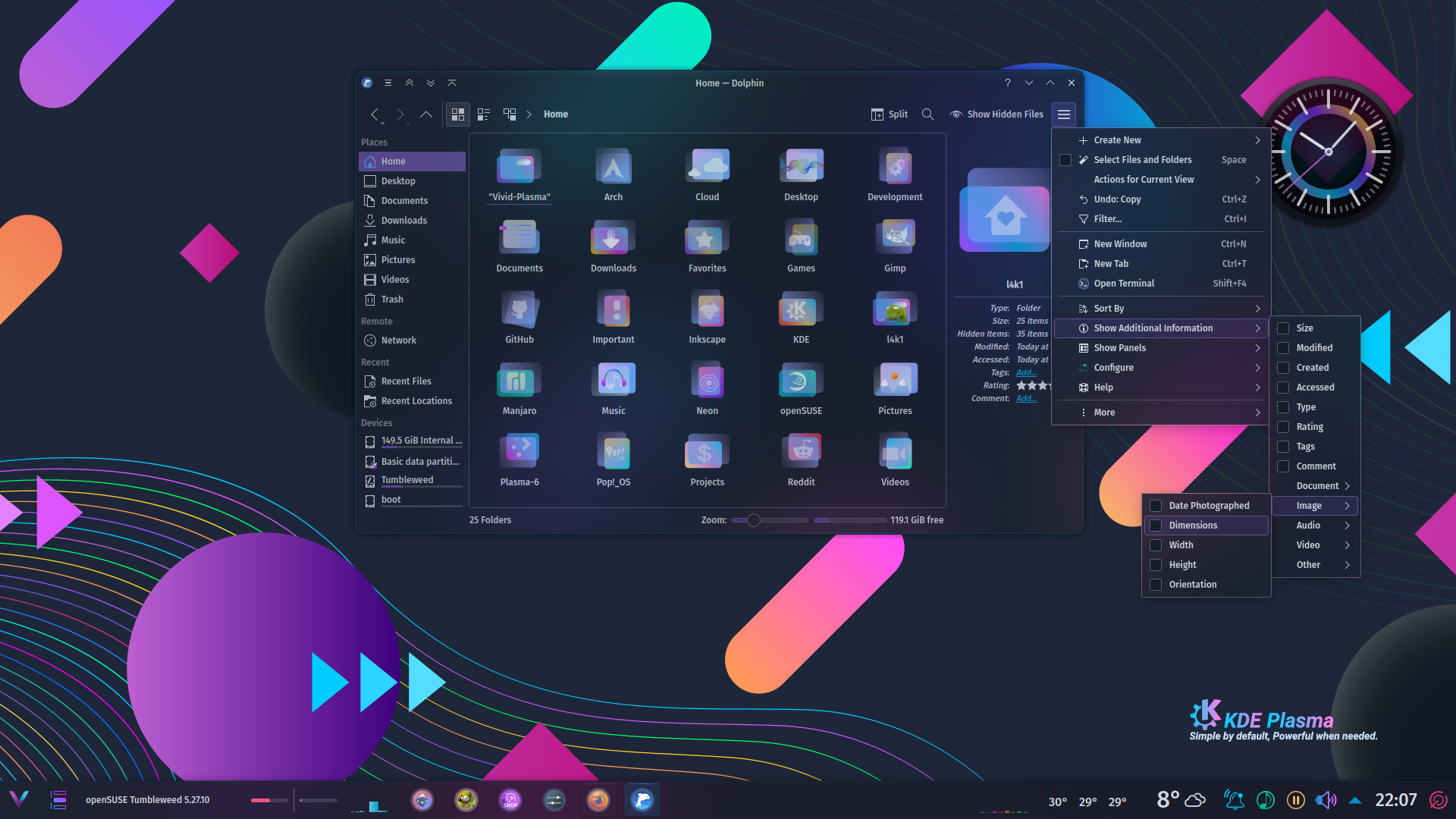Choose Filter... from the menu
The width and height of the screenshot is (1456, 819).
tap(1161, 219)
